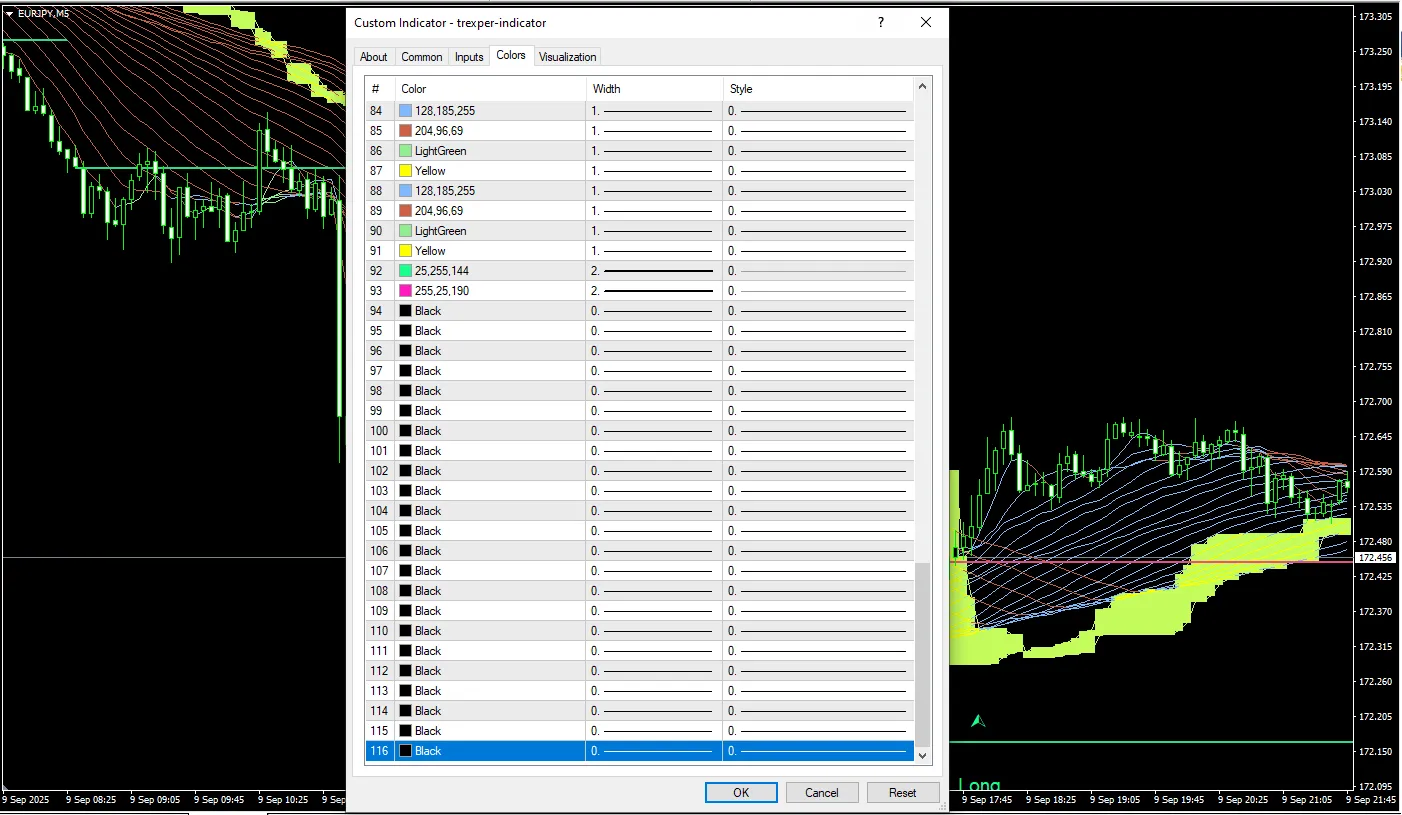Select the color swatch in row 92
This screenshot has height=815, width=1402.
pos(405,271)
